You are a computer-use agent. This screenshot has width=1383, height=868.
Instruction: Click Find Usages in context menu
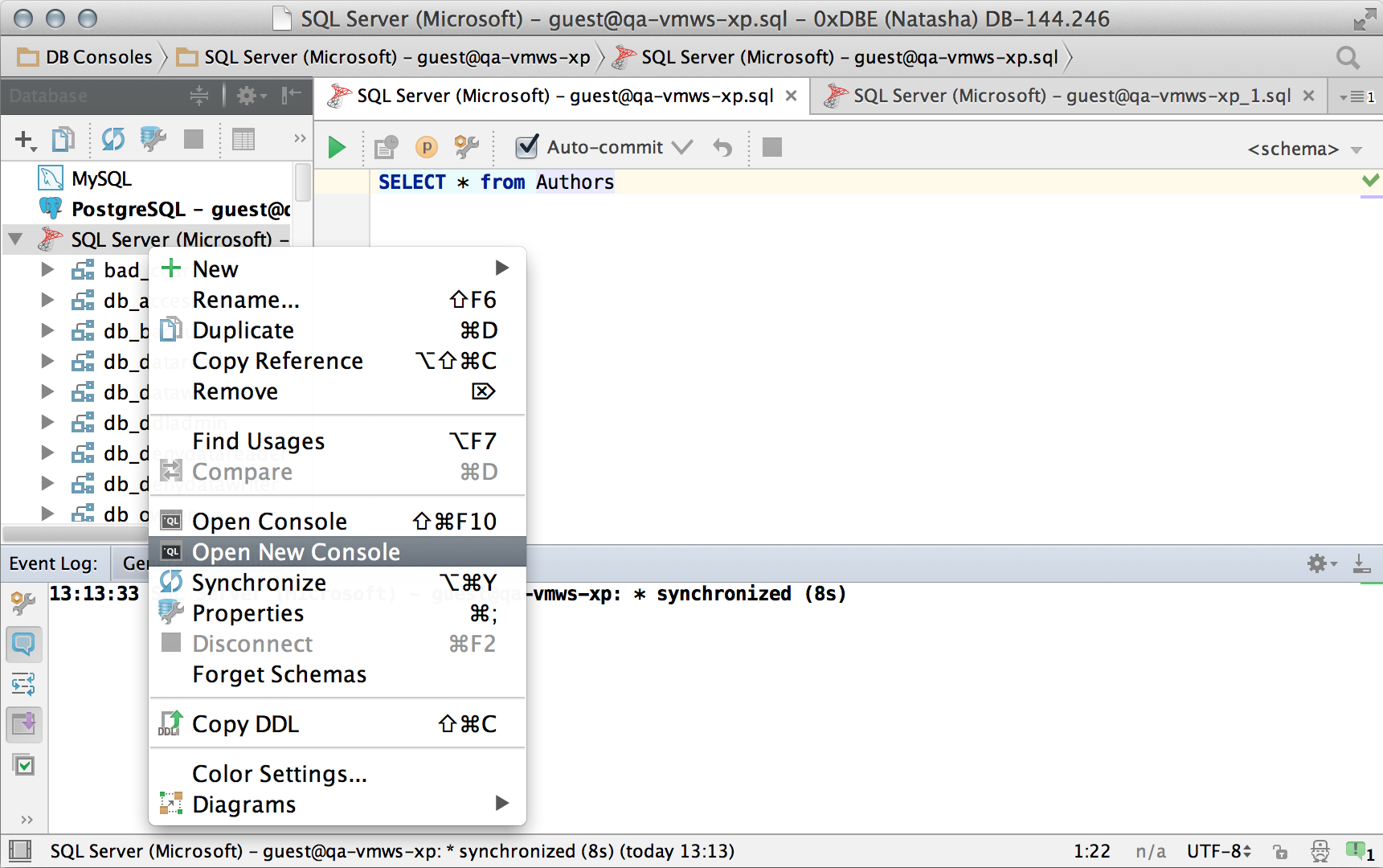(x=338, y=441)
